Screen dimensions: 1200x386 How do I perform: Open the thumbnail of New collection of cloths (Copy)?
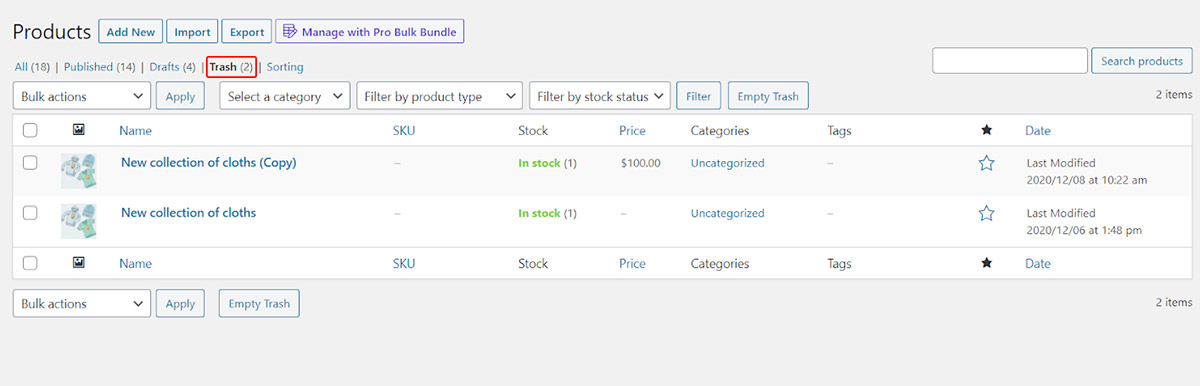point(78,171)
